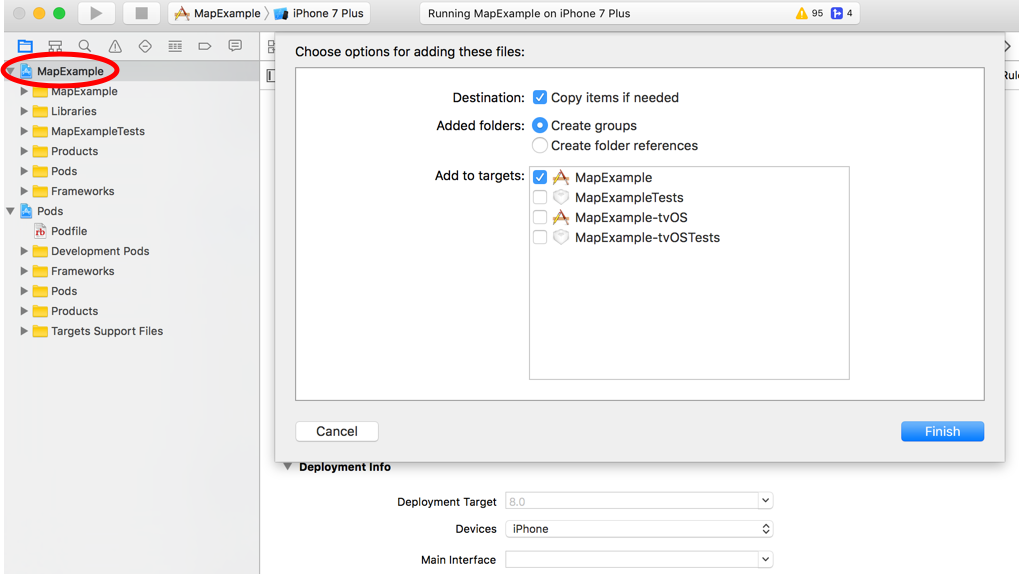Select the Pods folder inside the Pods project
The width and height of the screenshot is (1019, 574).
(x=64, y=291)
